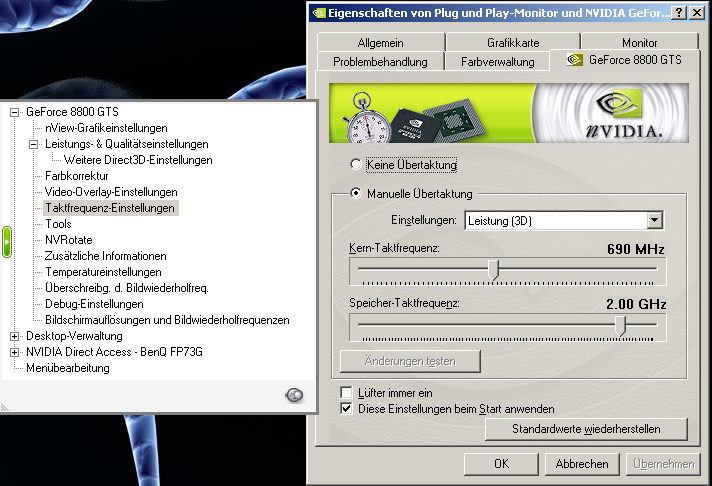Select Keine Übertaktung radio button
Screen dimensions: 712x486
356,164
